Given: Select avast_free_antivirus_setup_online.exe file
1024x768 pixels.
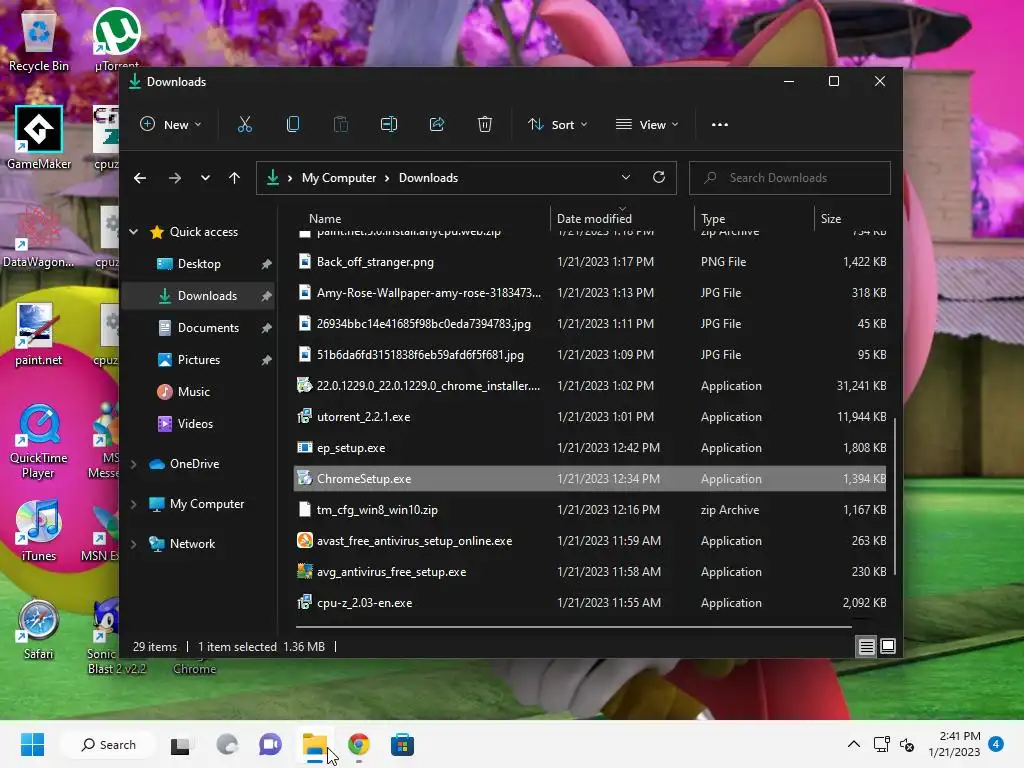Looking at the screenshot, I should 590,541.
